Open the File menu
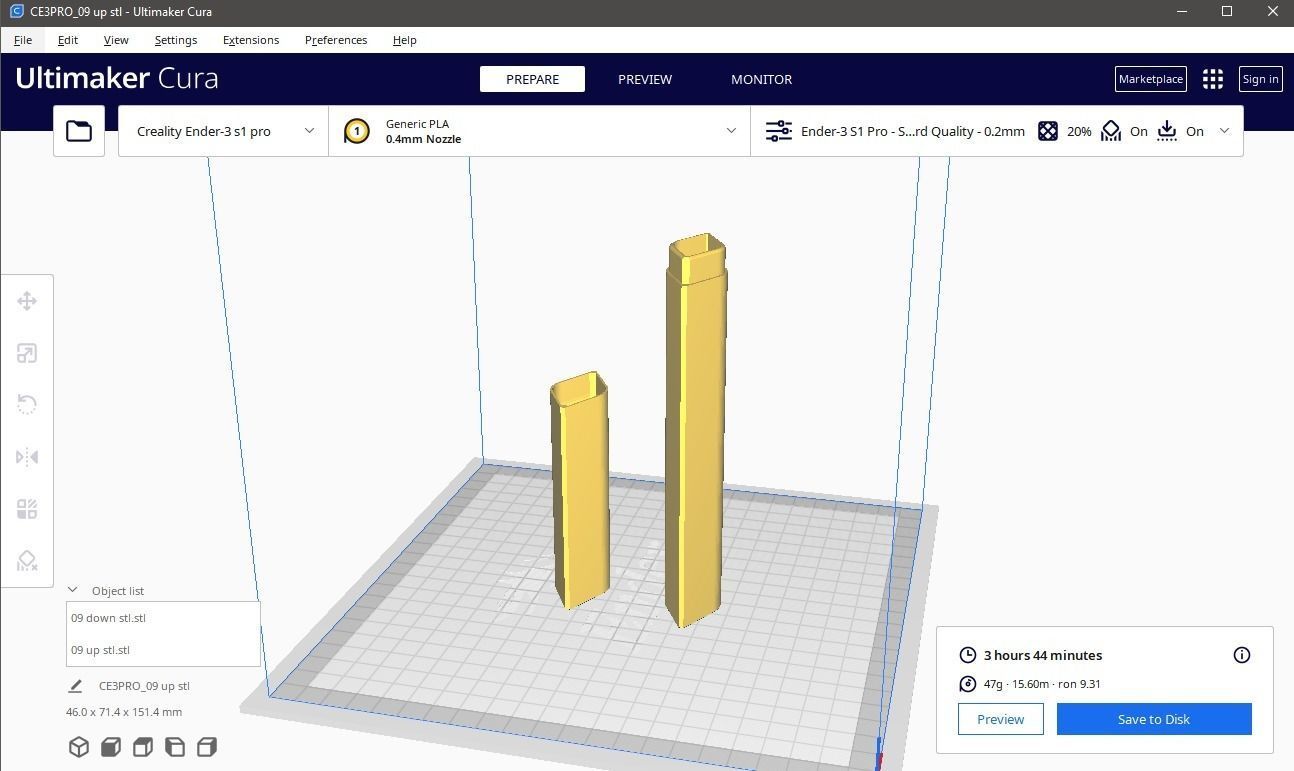This screenshot has width=1294, height=771. (23, 40)
